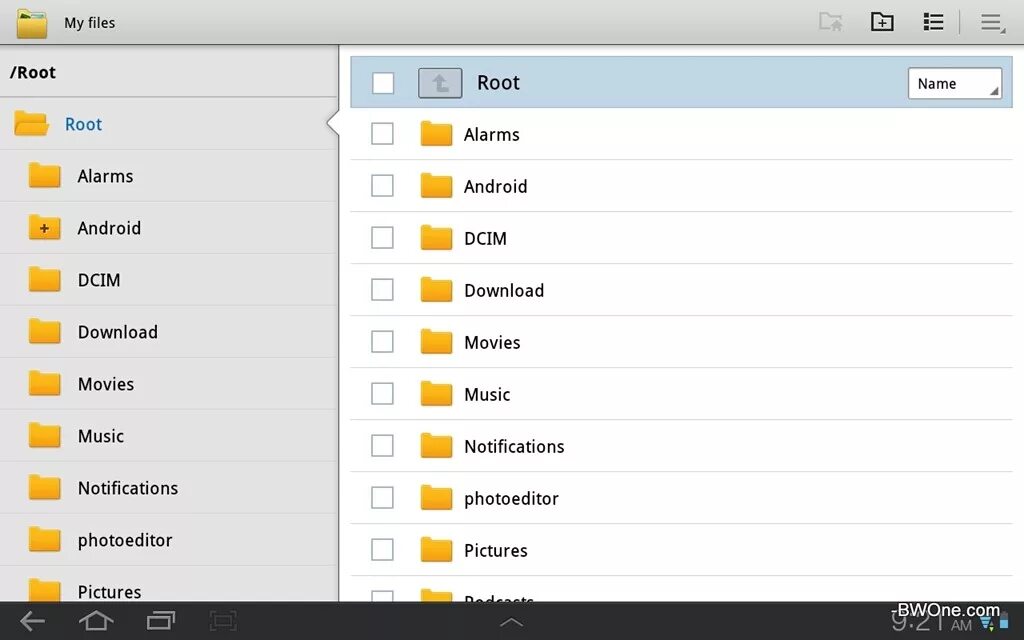Click the Movies name in main list
This screenshot has width=1024, height=640.
[492, 343]
